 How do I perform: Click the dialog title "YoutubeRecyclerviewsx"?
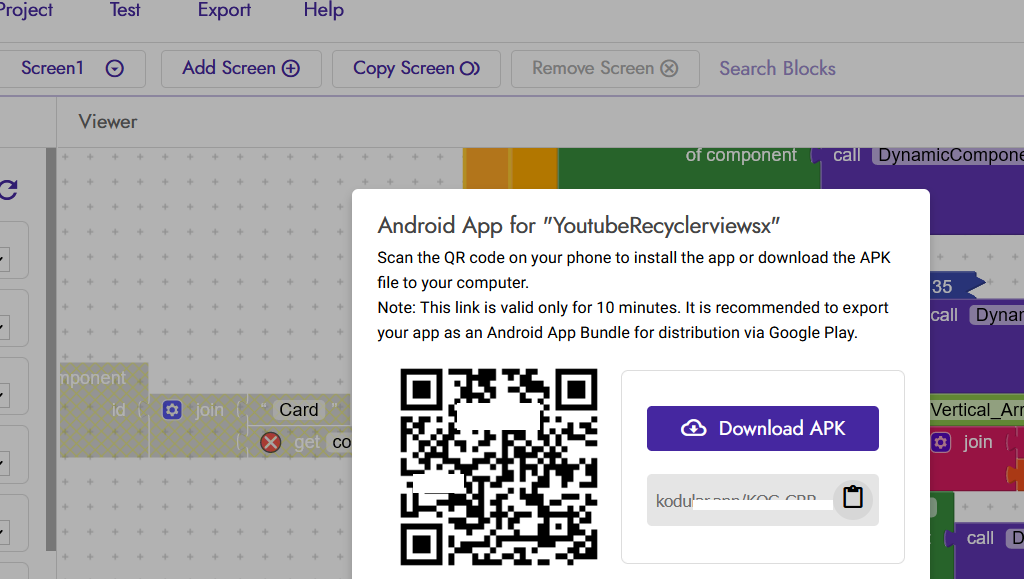coord(662,225)
